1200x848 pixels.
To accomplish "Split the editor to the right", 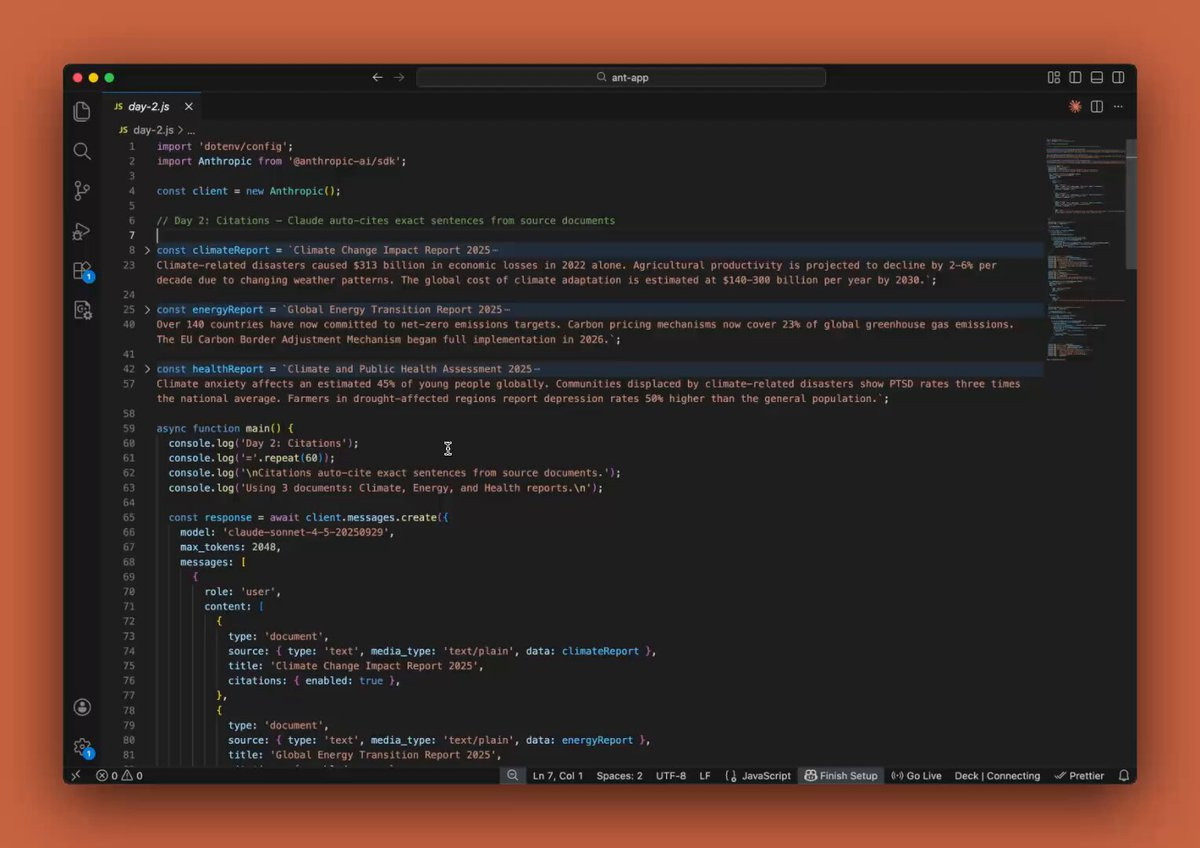I will click(x=1097, y=106).
